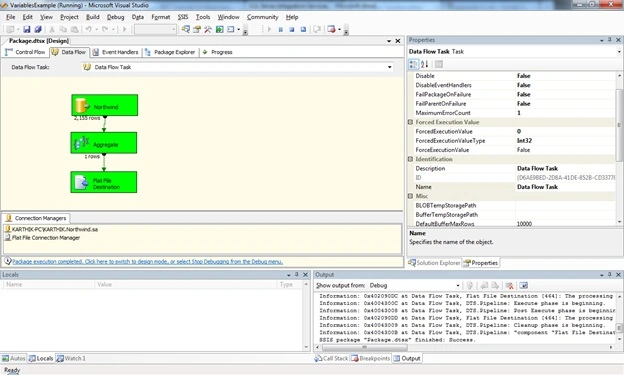The height and width of the screenshot is (375, 624).
Task: Click the Toolbox hammer-wrench icon
Action: pyautogui.click(x=208, y=29)
